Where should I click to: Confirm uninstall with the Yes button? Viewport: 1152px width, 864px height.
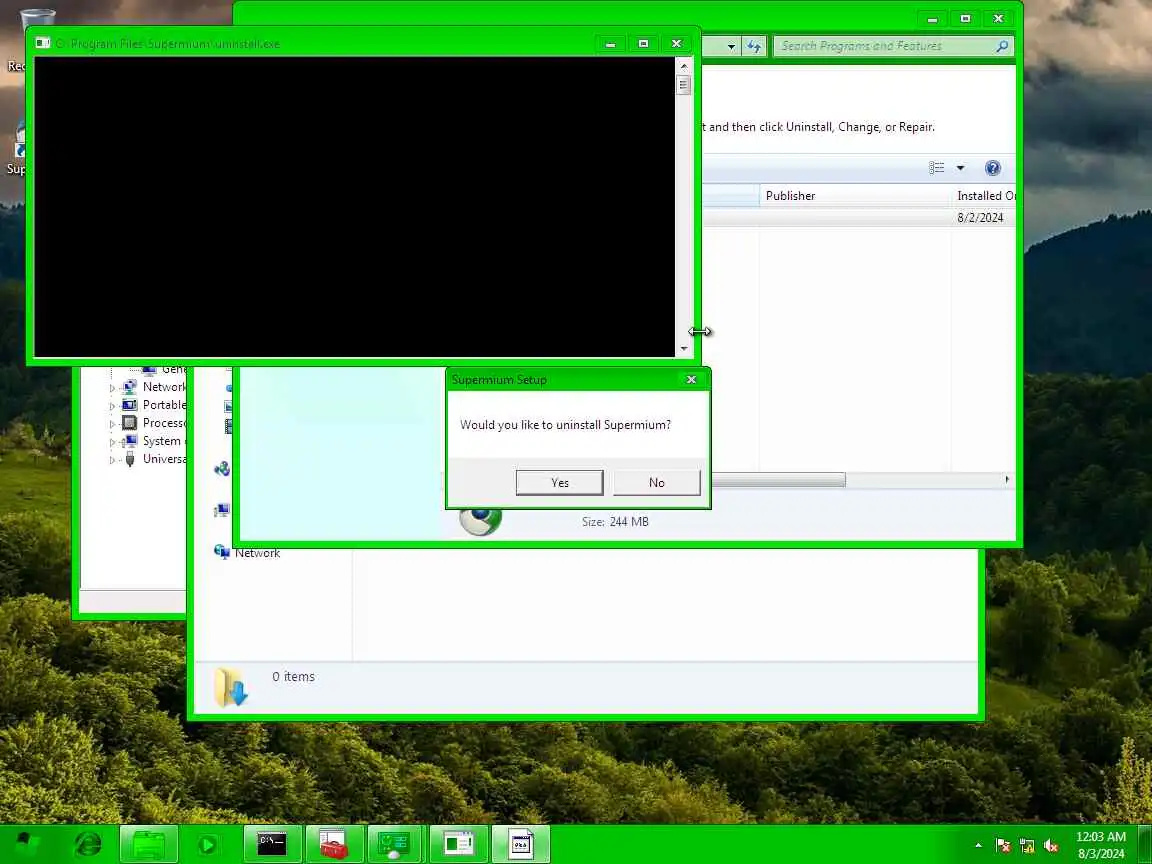[x=559, y=483]
